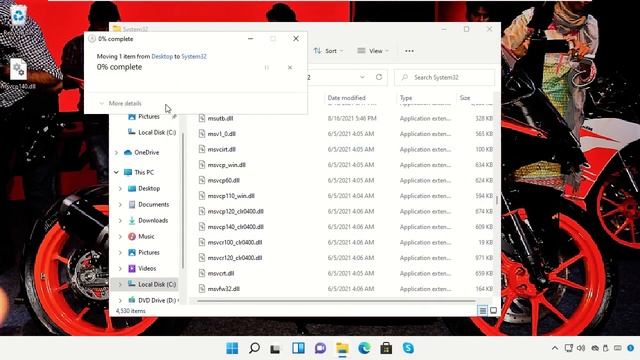This screenshot has width=640, height=360.
Task: Switch to Details view layout icon
Action: click(482, 311)
